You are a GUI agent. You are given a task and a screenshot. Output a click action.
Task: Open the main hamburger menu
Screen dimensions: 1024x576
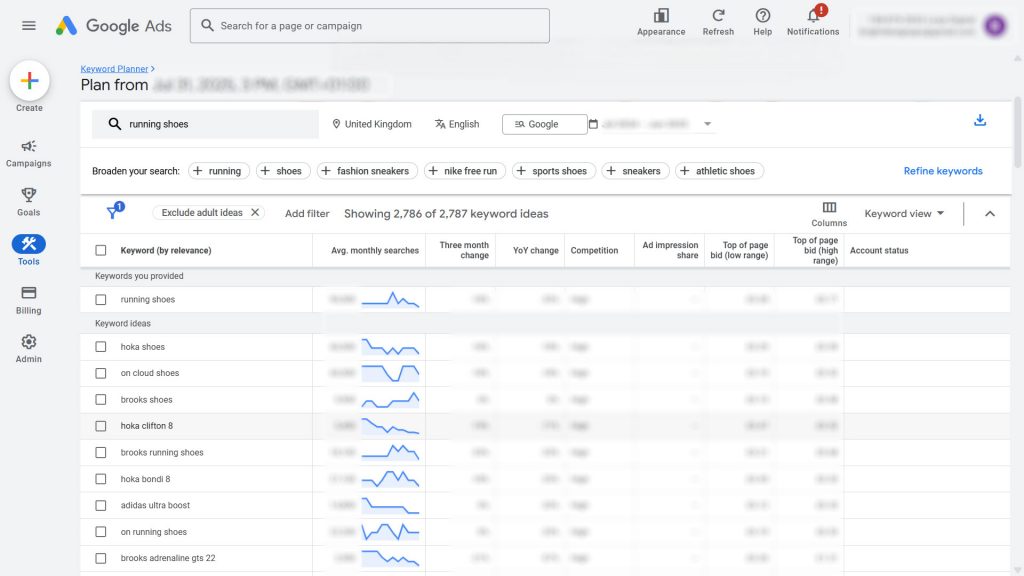[29, 26]
